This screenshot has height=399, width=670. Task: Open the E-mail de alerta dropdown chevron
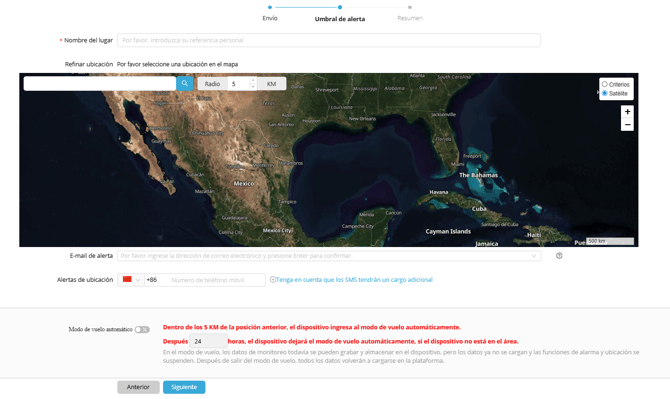534,256
